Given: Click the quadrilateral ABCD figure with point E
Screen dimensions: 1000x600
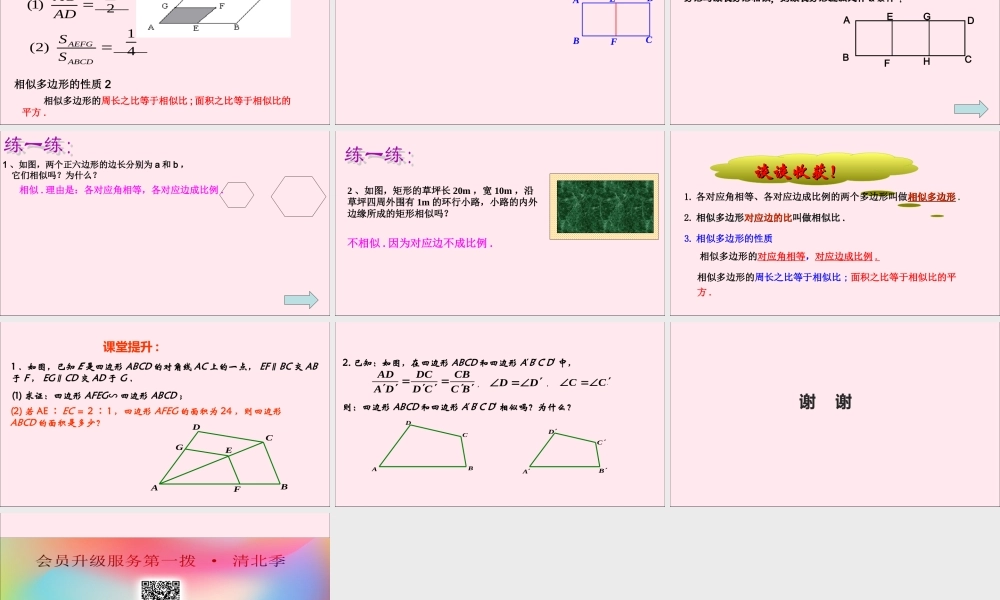Looking at the screenshot, I should [221, 458].
